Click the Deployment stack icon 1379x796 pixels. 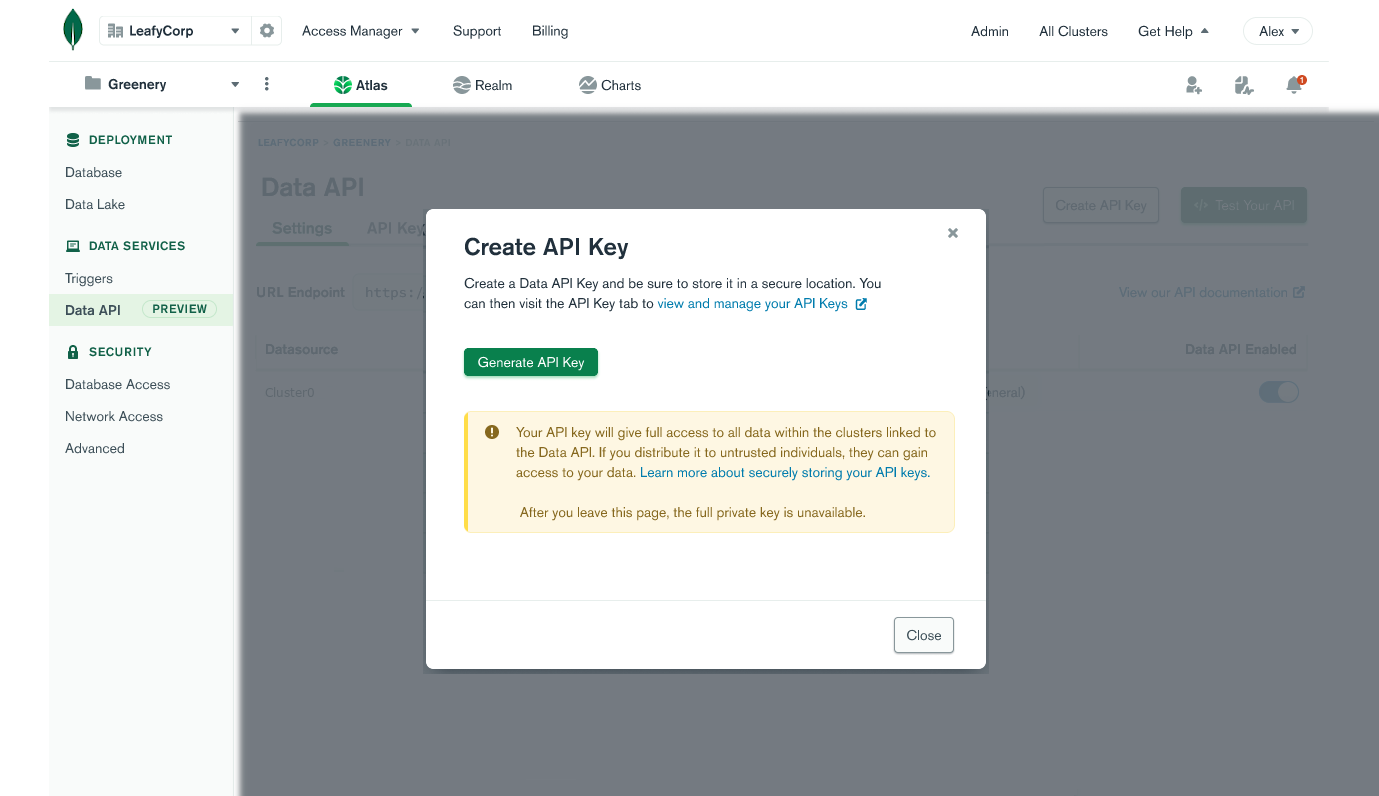click(x=73, y=140)
